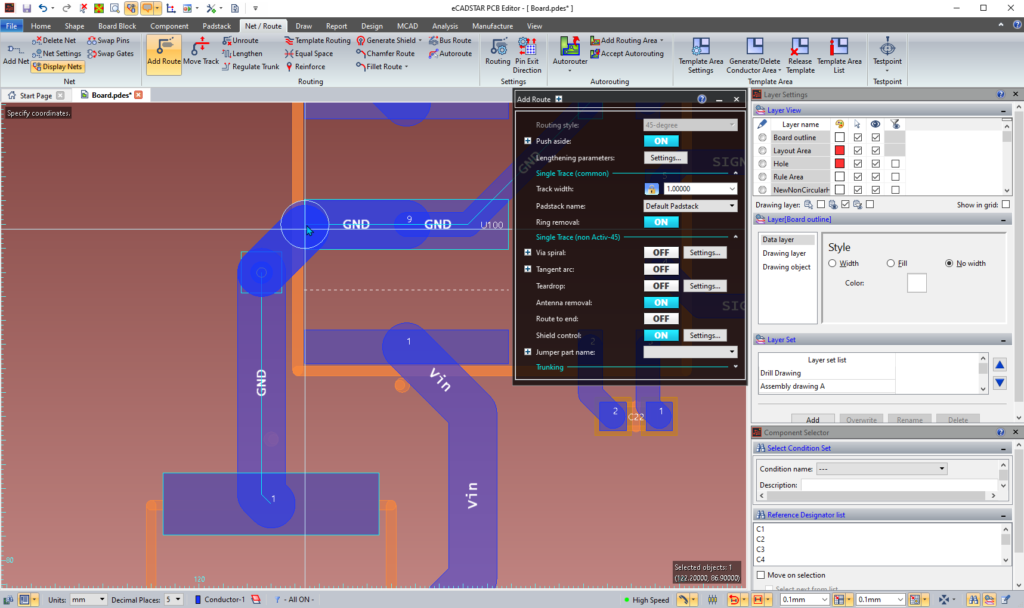The image size is (1024, 608).
Task: Open the Analysis ribbon tab
Action: (x=445, y=26)
